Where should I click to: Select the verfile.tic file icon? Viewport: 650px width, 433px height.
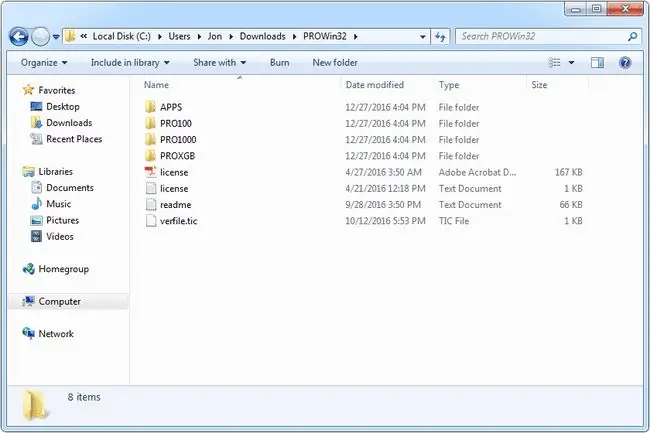[151, 220]
